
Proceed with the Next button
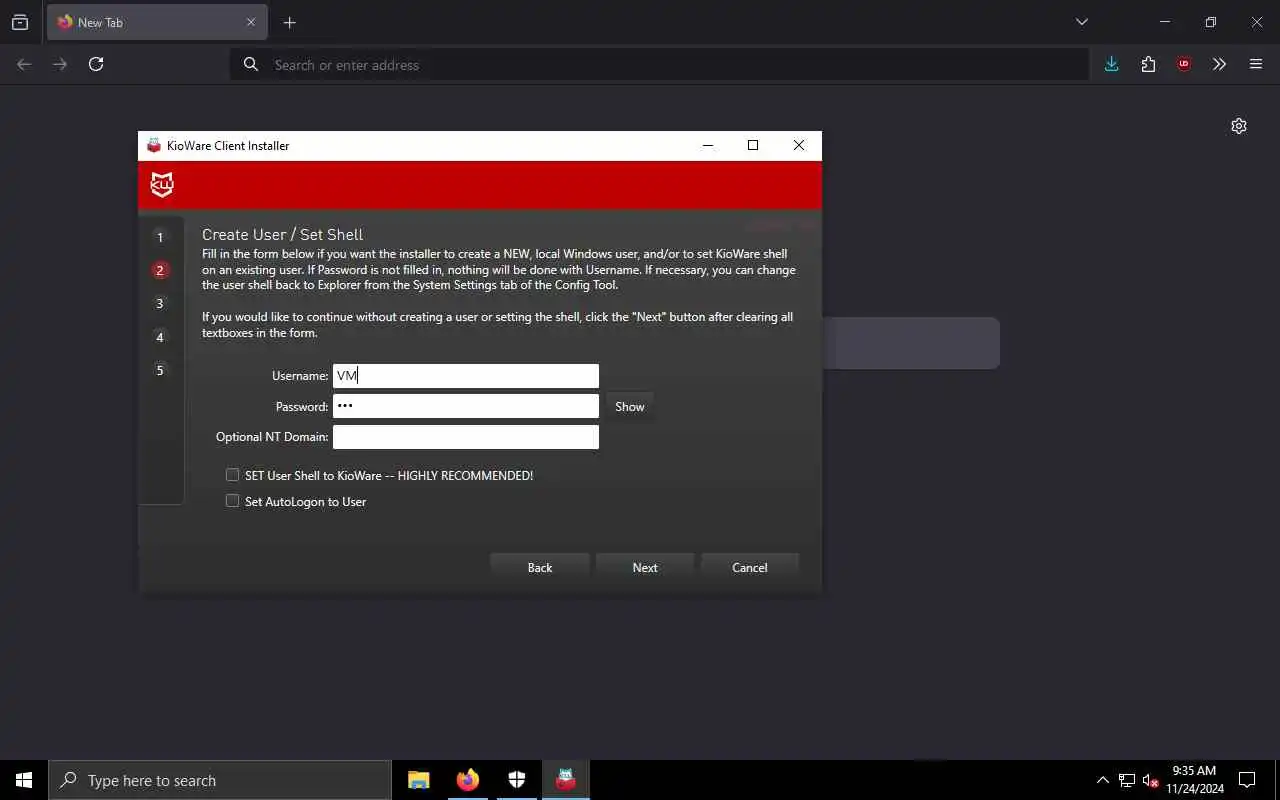click(645, 567)
